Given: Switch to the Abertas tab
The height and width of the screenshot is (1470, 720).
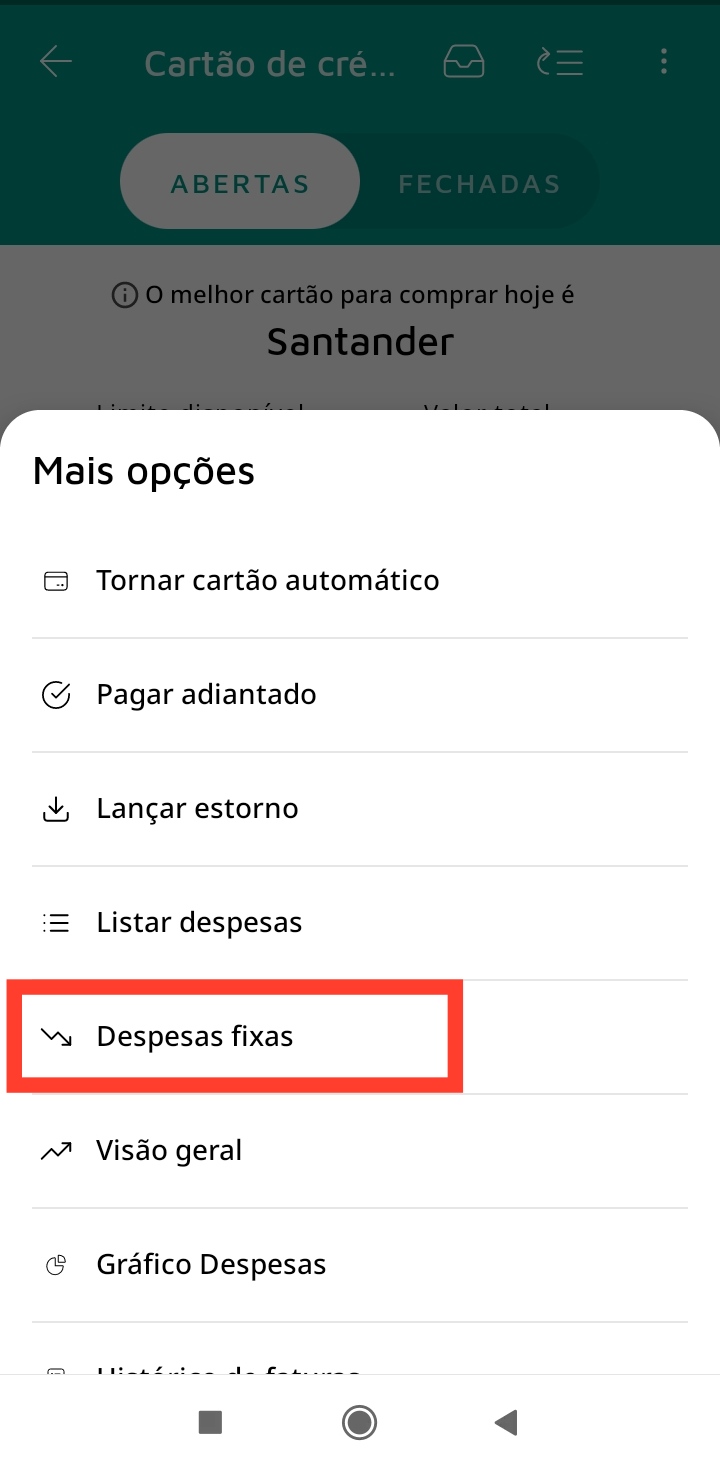Looking at the screenshot, I should click(x=240, y=184).
